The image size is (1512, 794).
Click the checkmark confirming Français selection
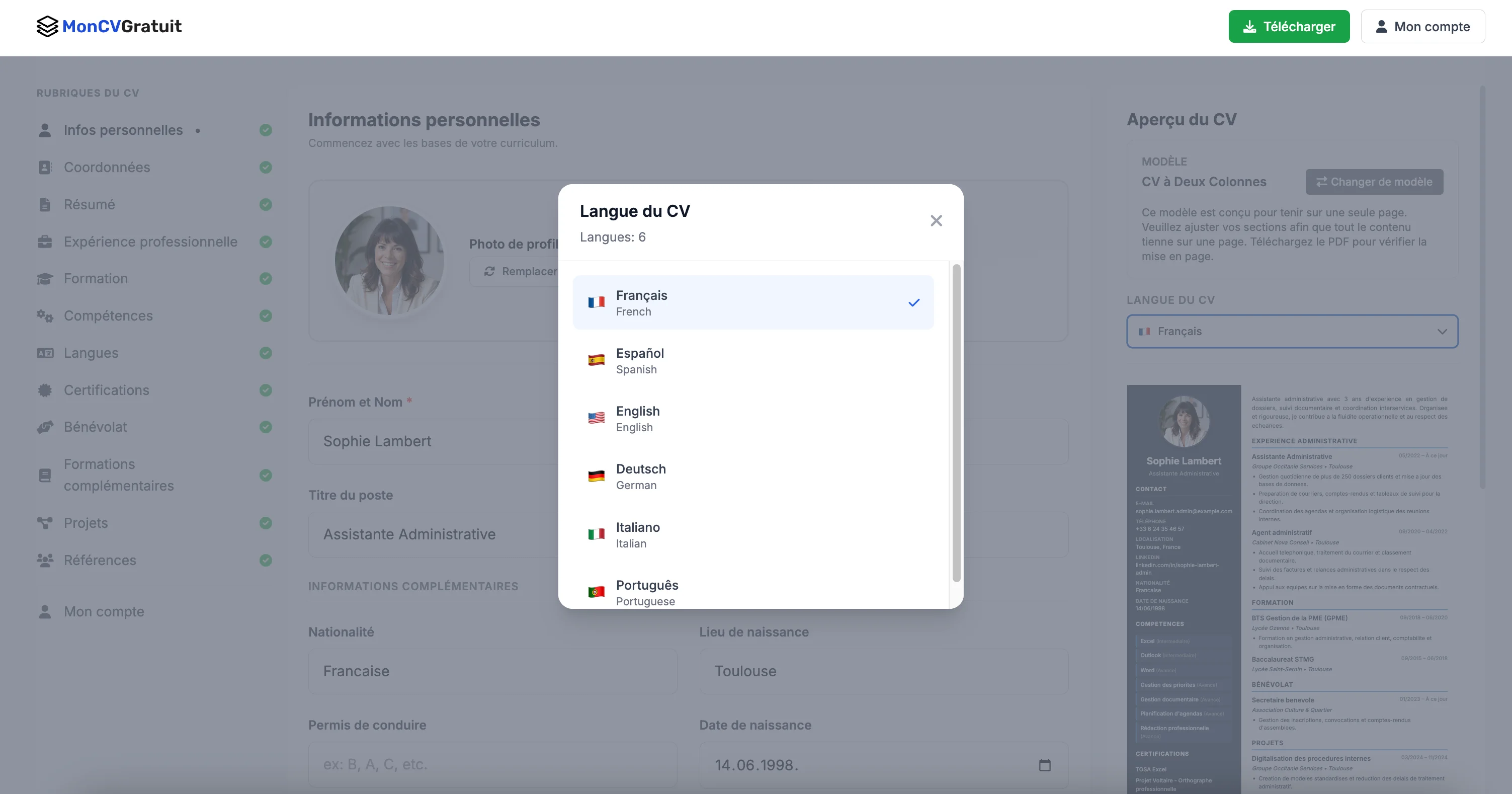[x=914, y=302]
